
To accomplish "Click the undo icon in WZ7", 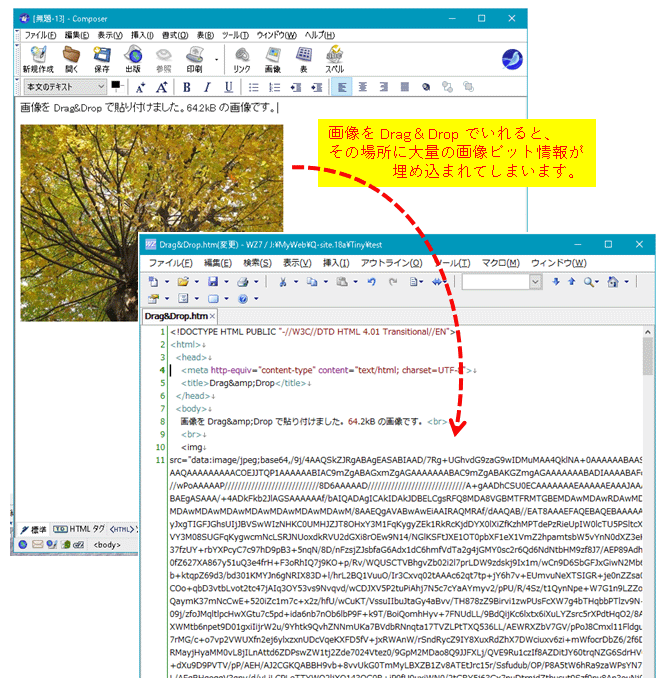I will pos(371,282).
